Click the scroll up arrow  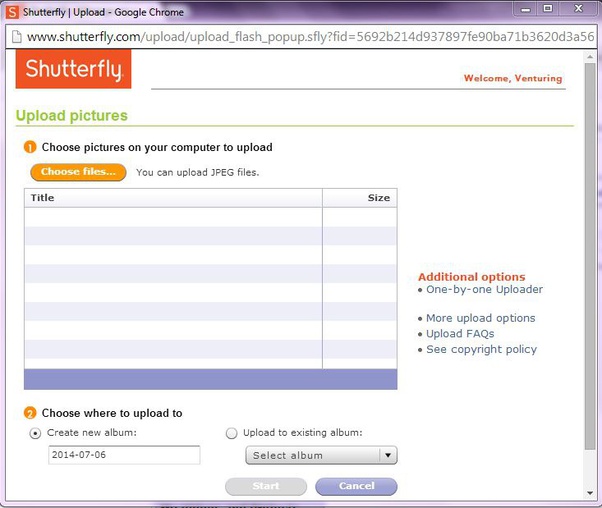pos(590,57)
